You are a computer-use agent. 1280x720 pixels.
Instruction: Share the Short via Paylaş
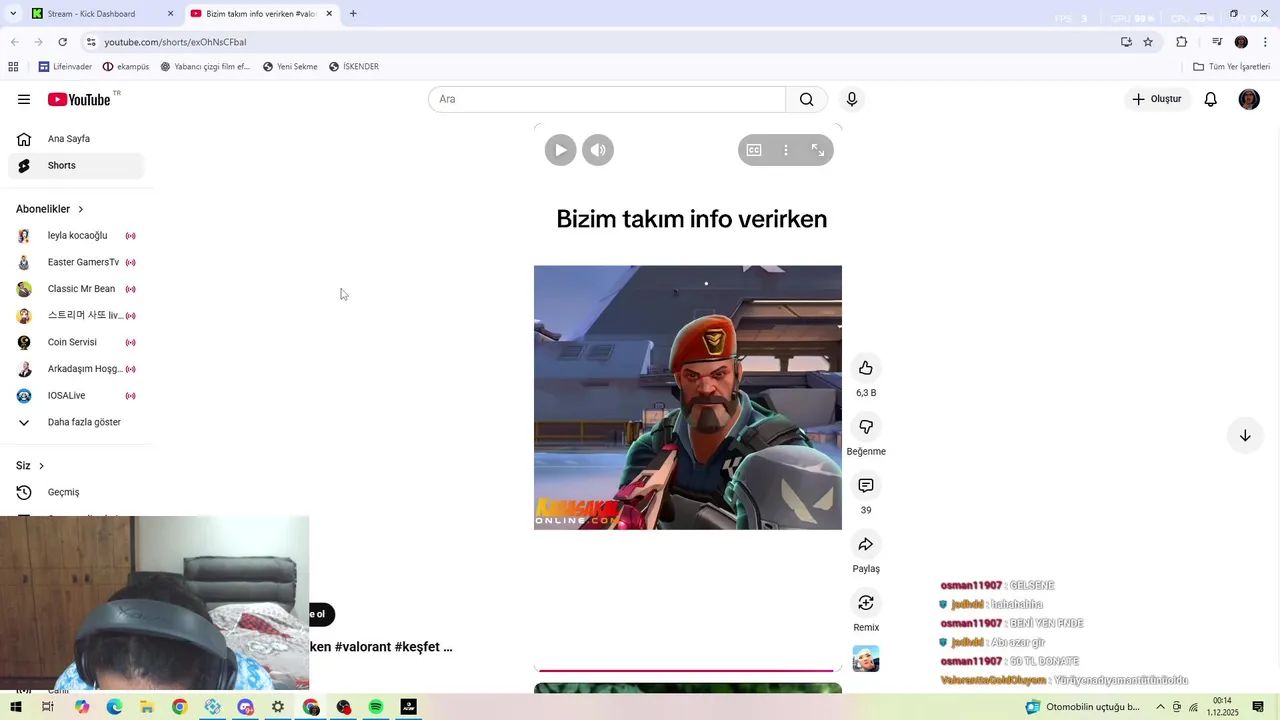pyautogui.click(x=866, y=544)
